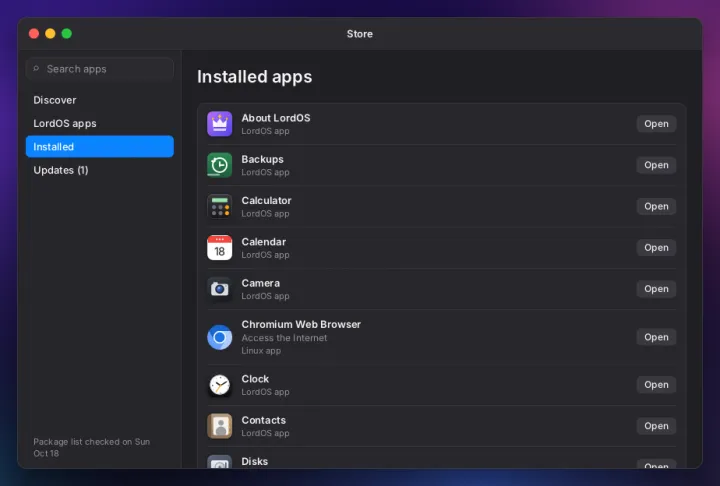This screenshot has height=486, width=720.
Task: Show Updates (1) section
Action: point(100,170)
